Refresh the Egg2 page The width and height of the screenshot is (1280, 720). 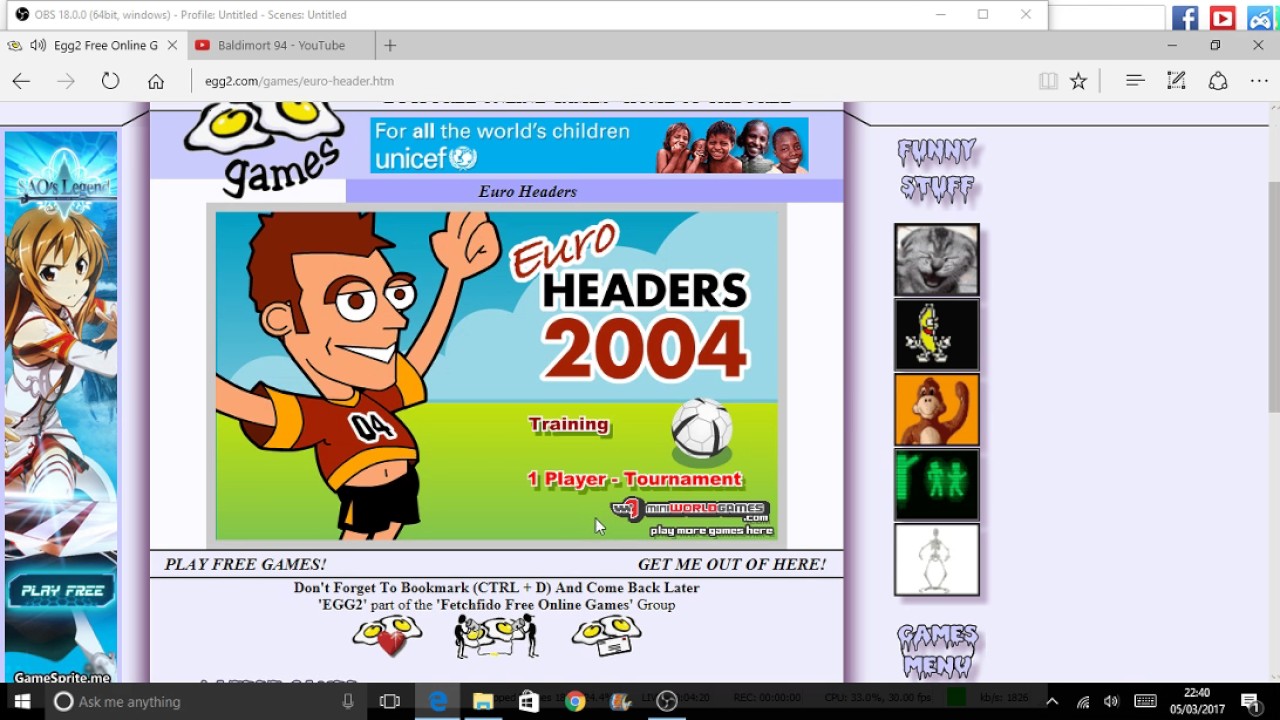coord(110,81)
